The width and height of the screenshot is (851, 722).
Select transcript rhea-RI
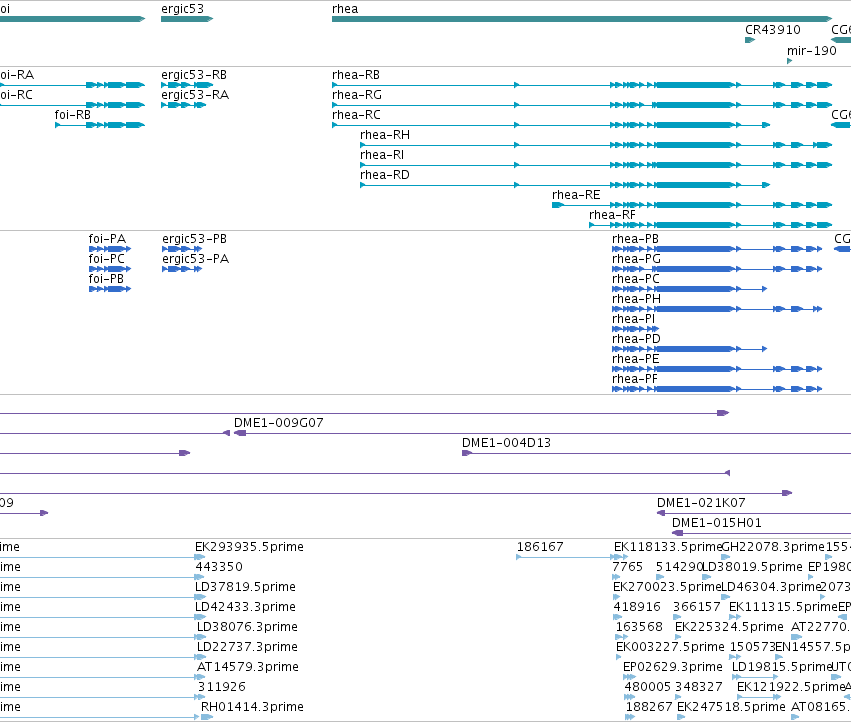point(596,165)
